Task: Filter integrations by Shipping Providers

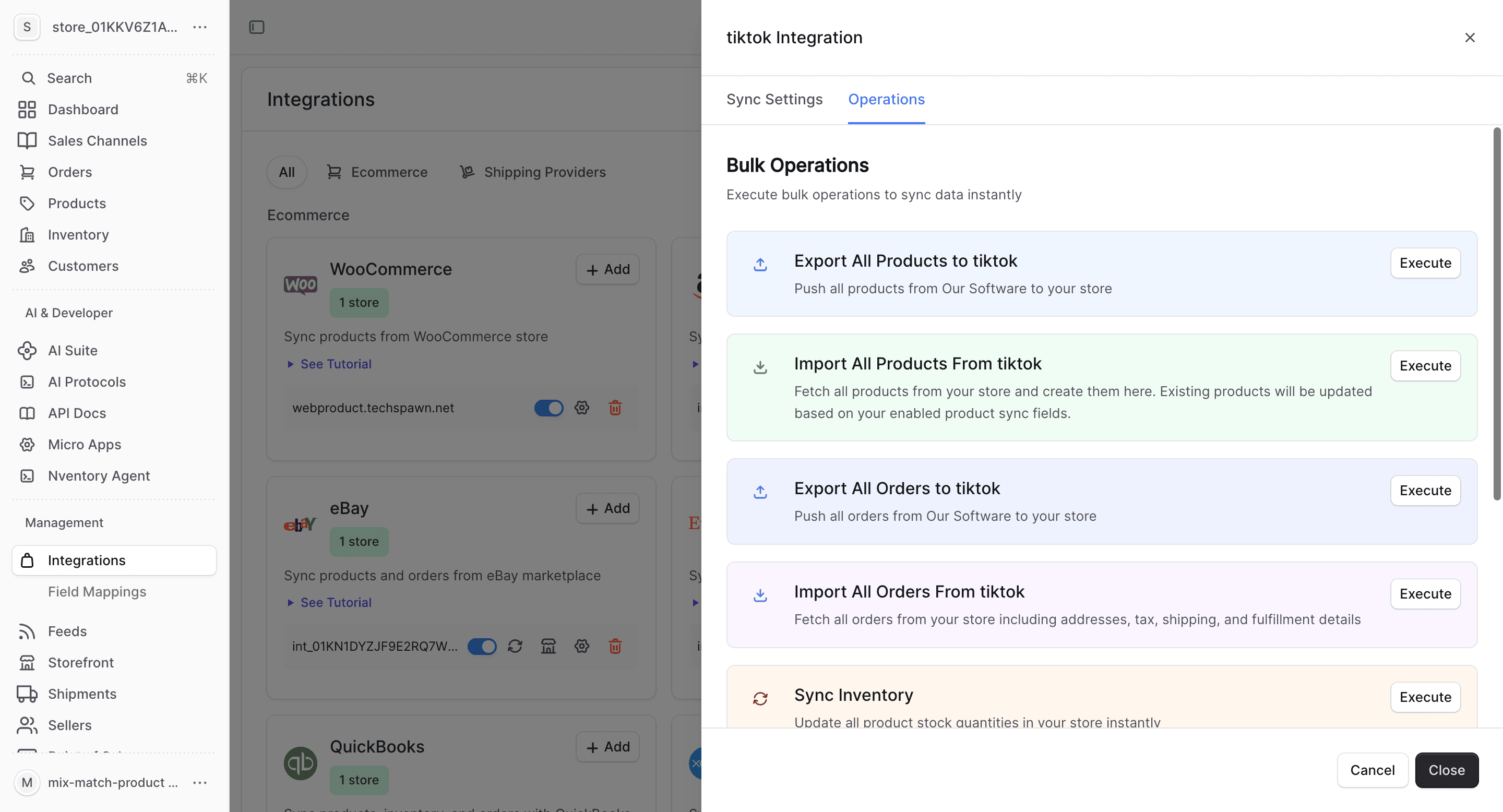Action: pos(533,172)
